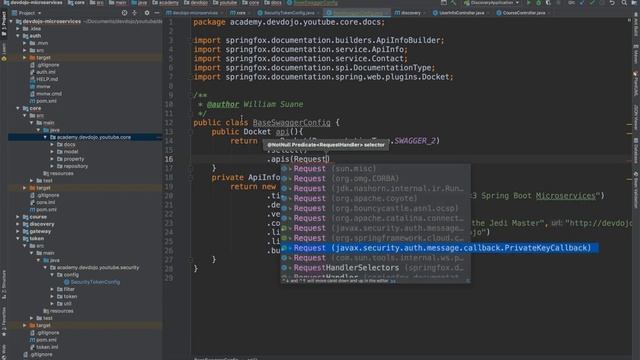Open Project panel settings gear
The image size is (640, 360).
coord(147,13)
